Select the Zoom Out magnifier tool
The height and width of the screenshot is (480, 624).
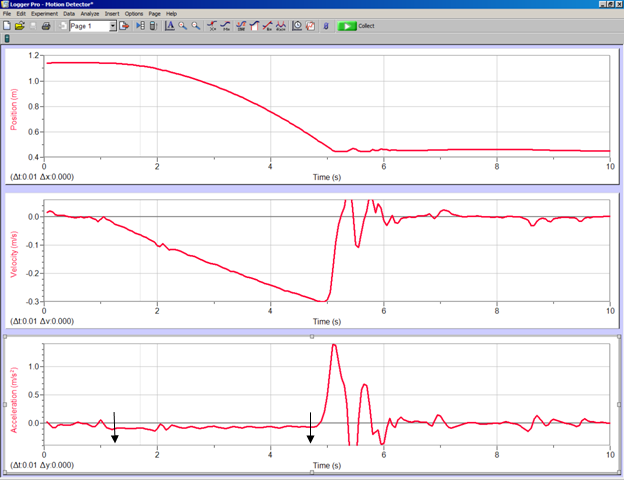pyautogui.click(x=195, y=25)
